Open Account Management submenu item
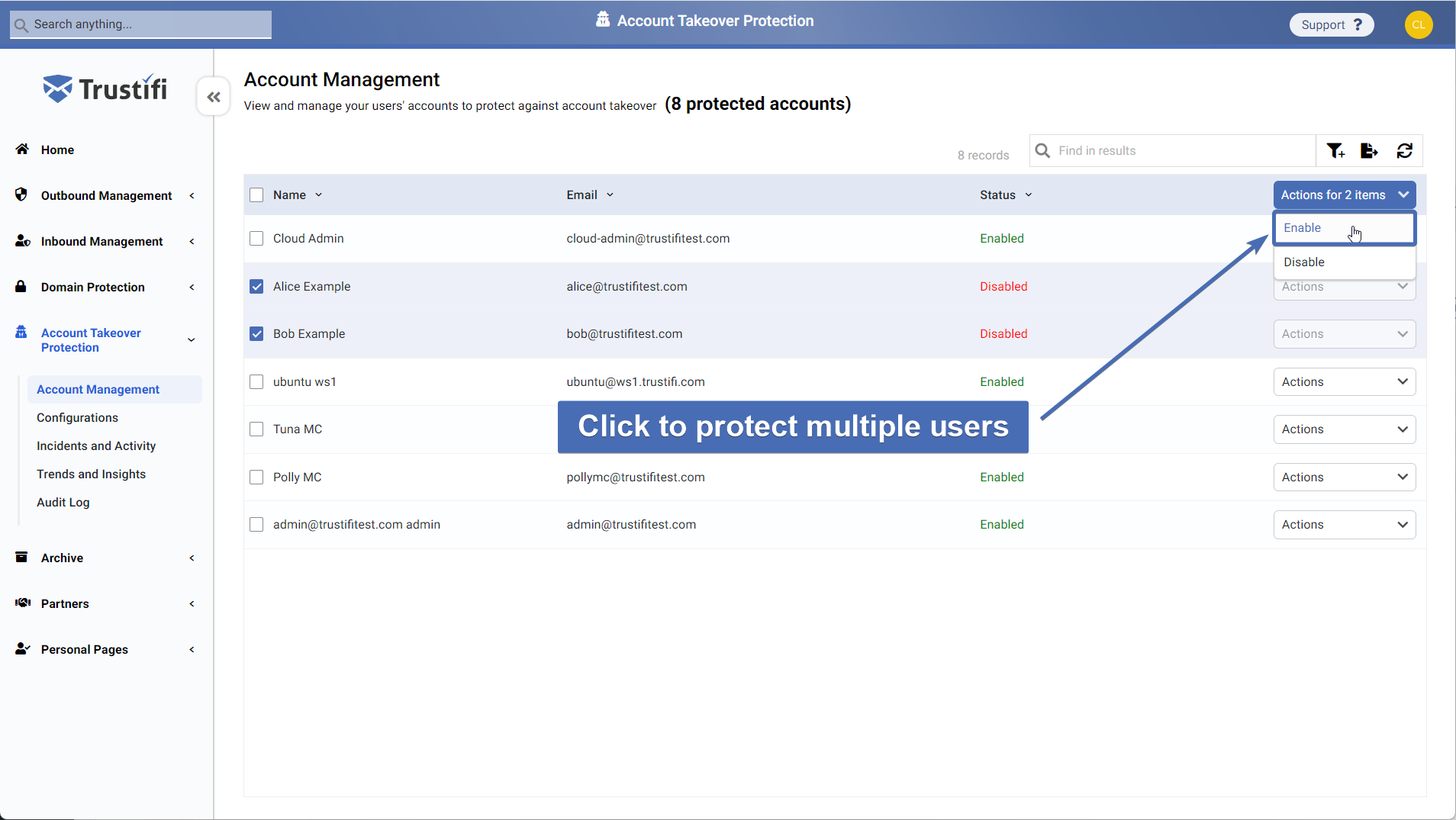 114,389
